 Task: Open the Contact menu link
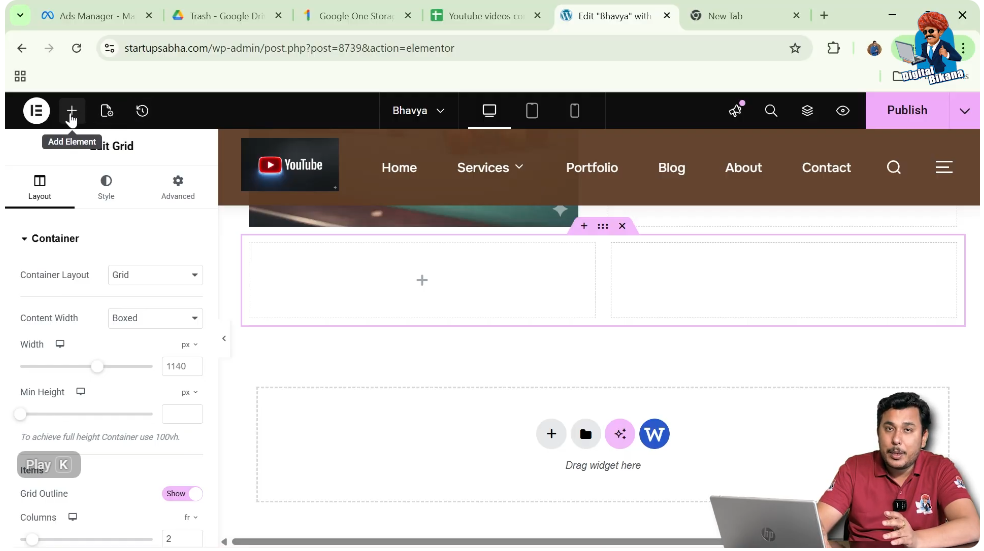826,168
